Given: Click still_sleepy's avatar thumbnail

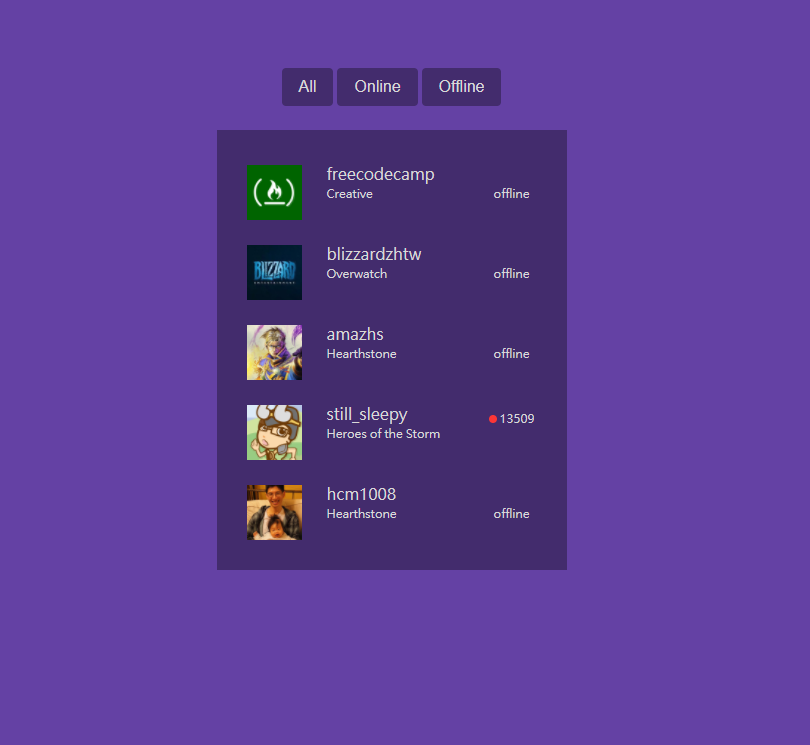Looking at the screenshot, I should pyautogui.click(x=274, y=432).
